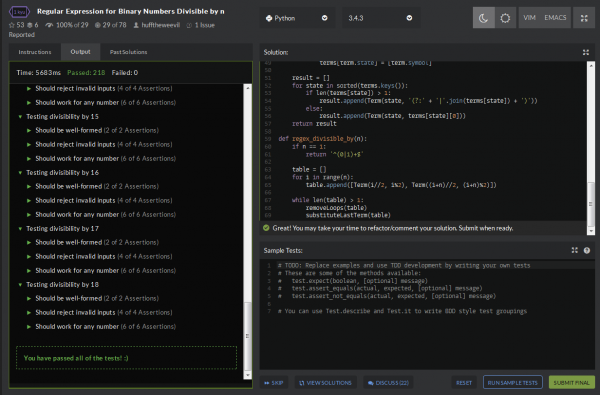The height and width of the screenshot is (395, 600).
Task: Click solution editor scrollbar down arrow
Action: click(591, 231)
